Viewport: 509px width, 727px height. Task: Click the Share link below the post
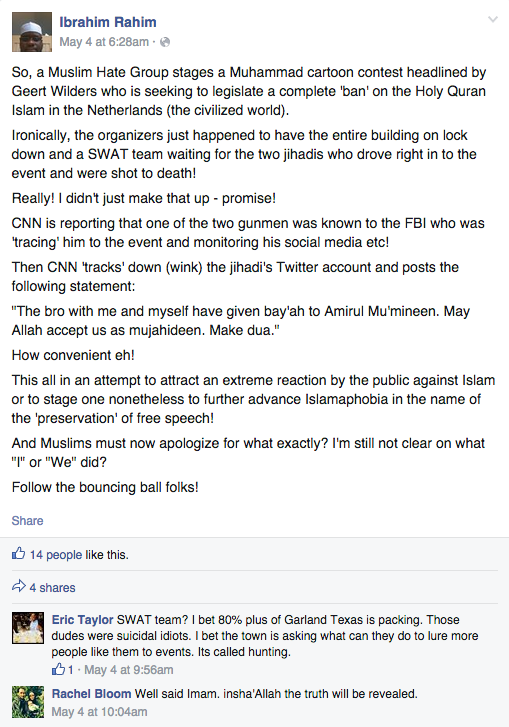point(27,521)
